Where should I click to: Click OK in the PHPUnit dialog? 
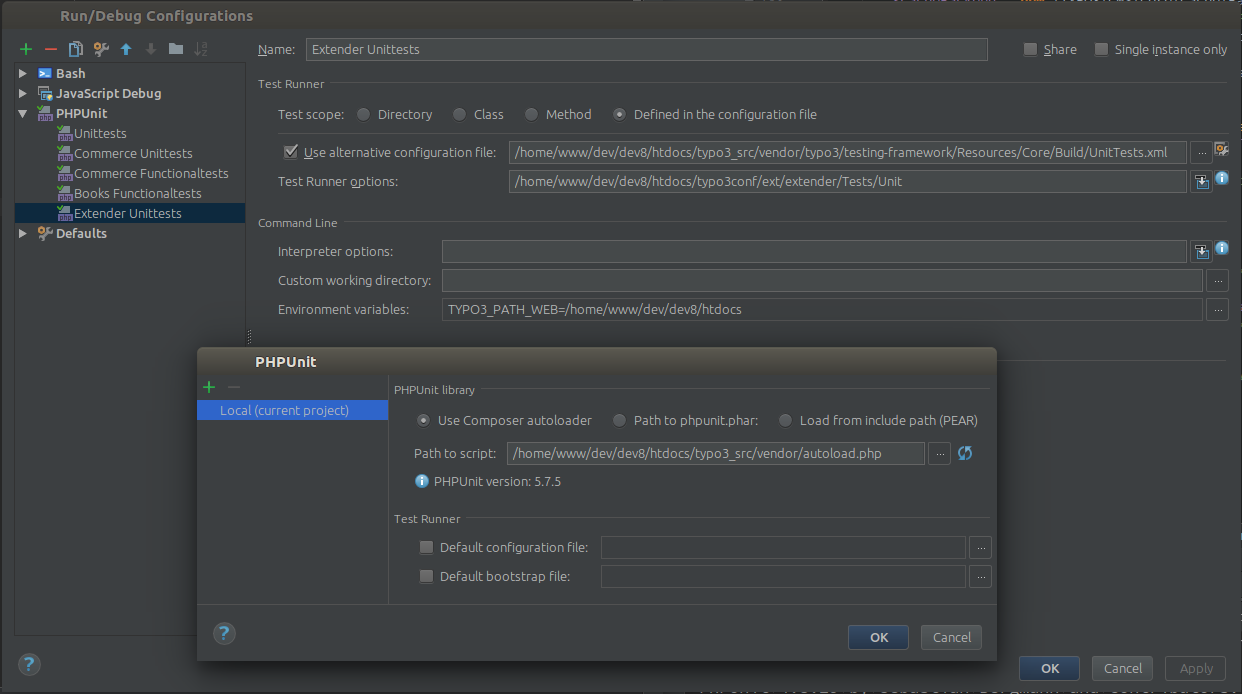coord(878,637)
